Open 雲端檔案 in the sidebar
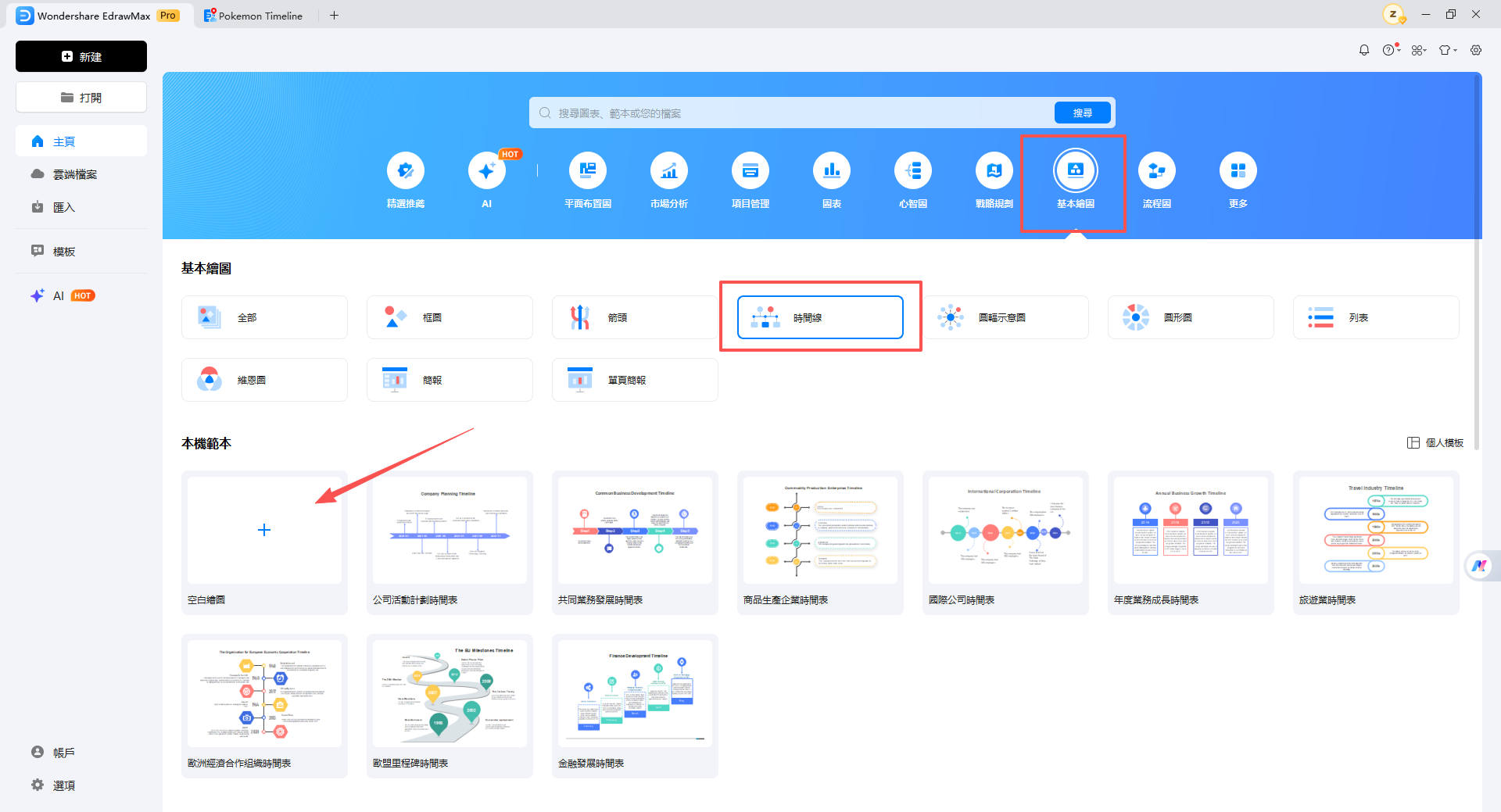1501x812 pixels. point(75,174)
